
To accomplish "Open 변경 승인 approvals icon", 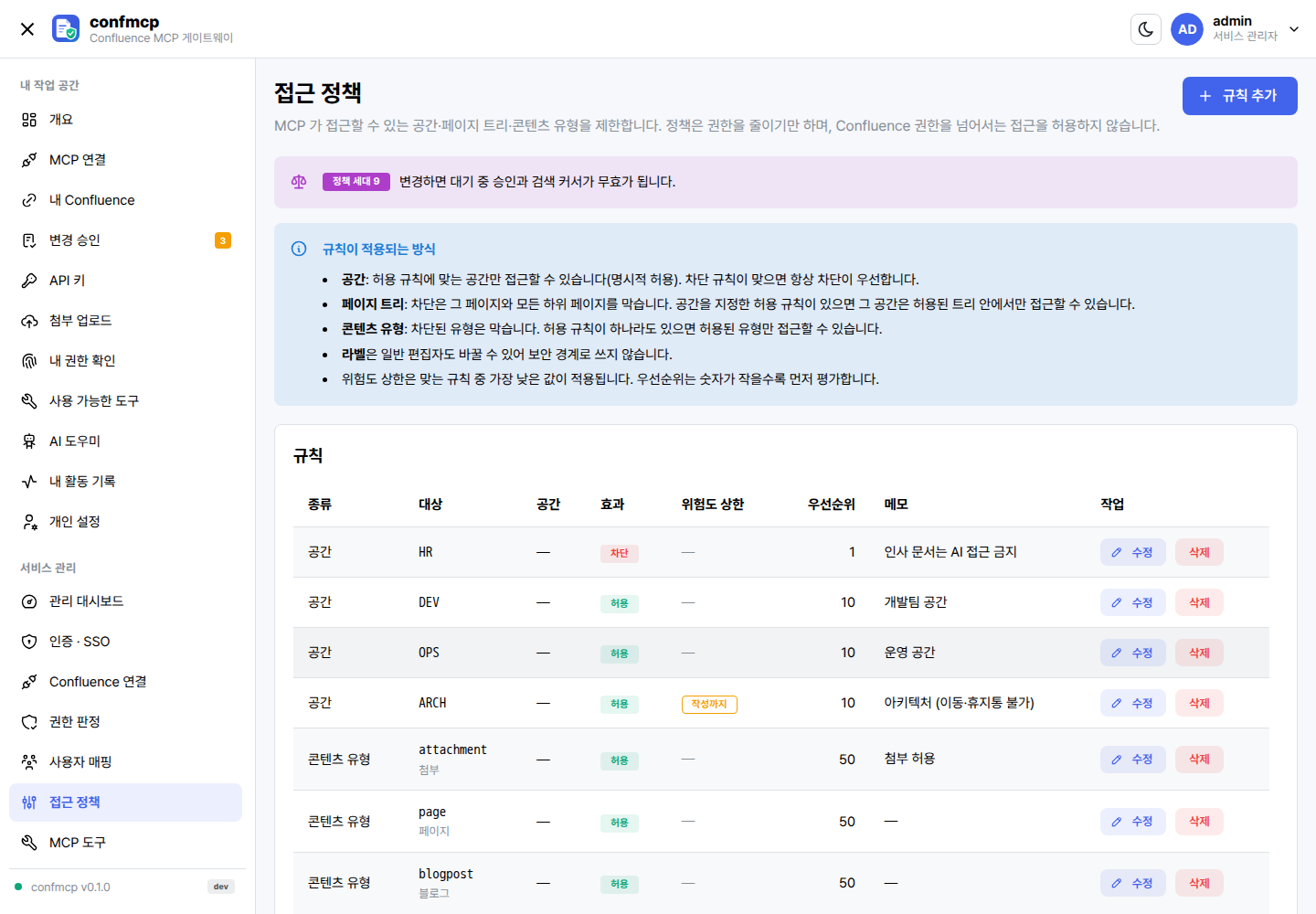I will (29, 240).
